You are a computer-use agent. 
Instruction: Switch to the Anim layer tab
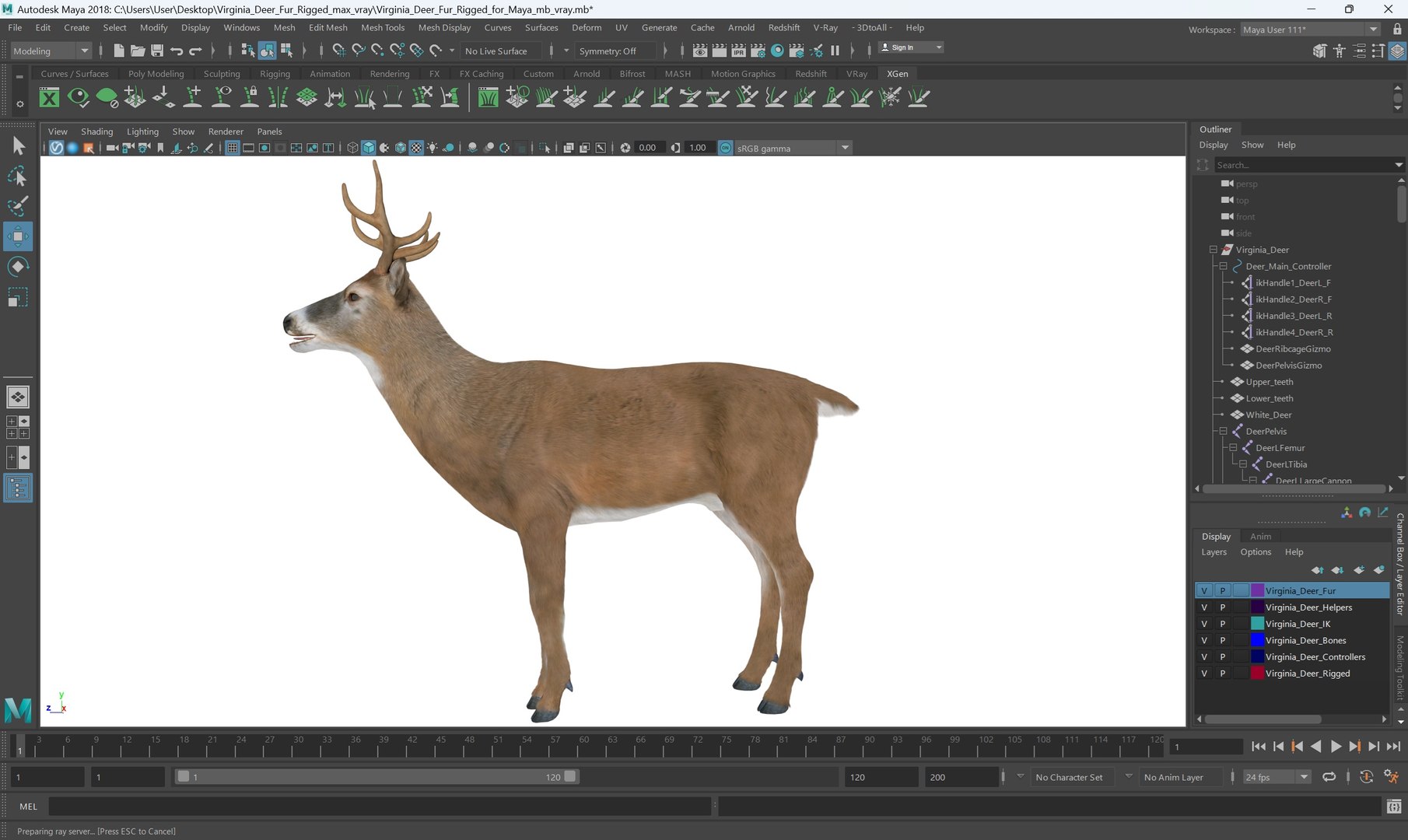(1260, 537)
